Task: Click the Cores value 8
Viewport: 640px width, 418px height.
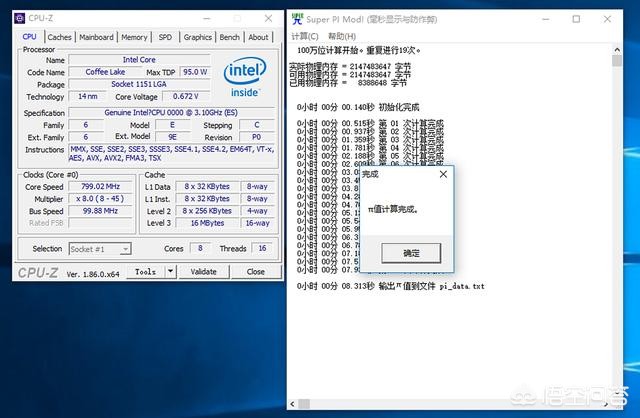Action: 200,248
